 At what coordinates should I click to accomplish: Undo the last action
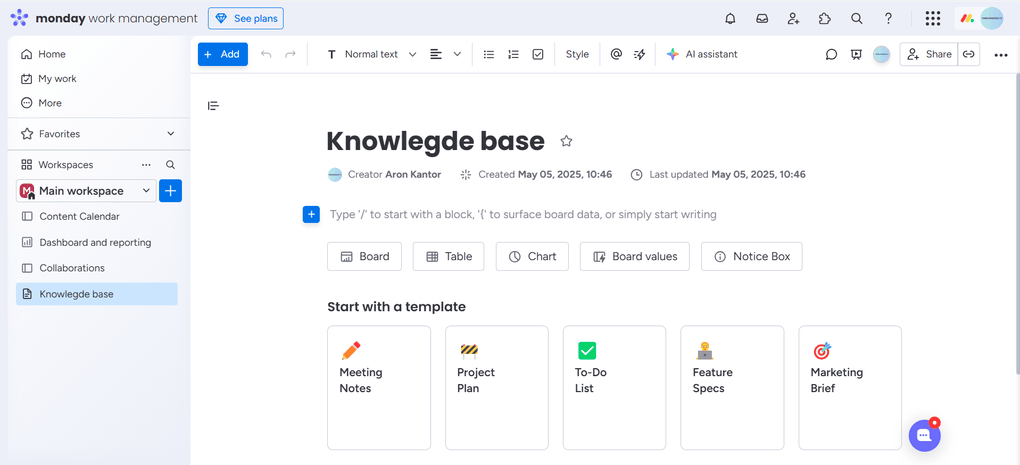266,54
